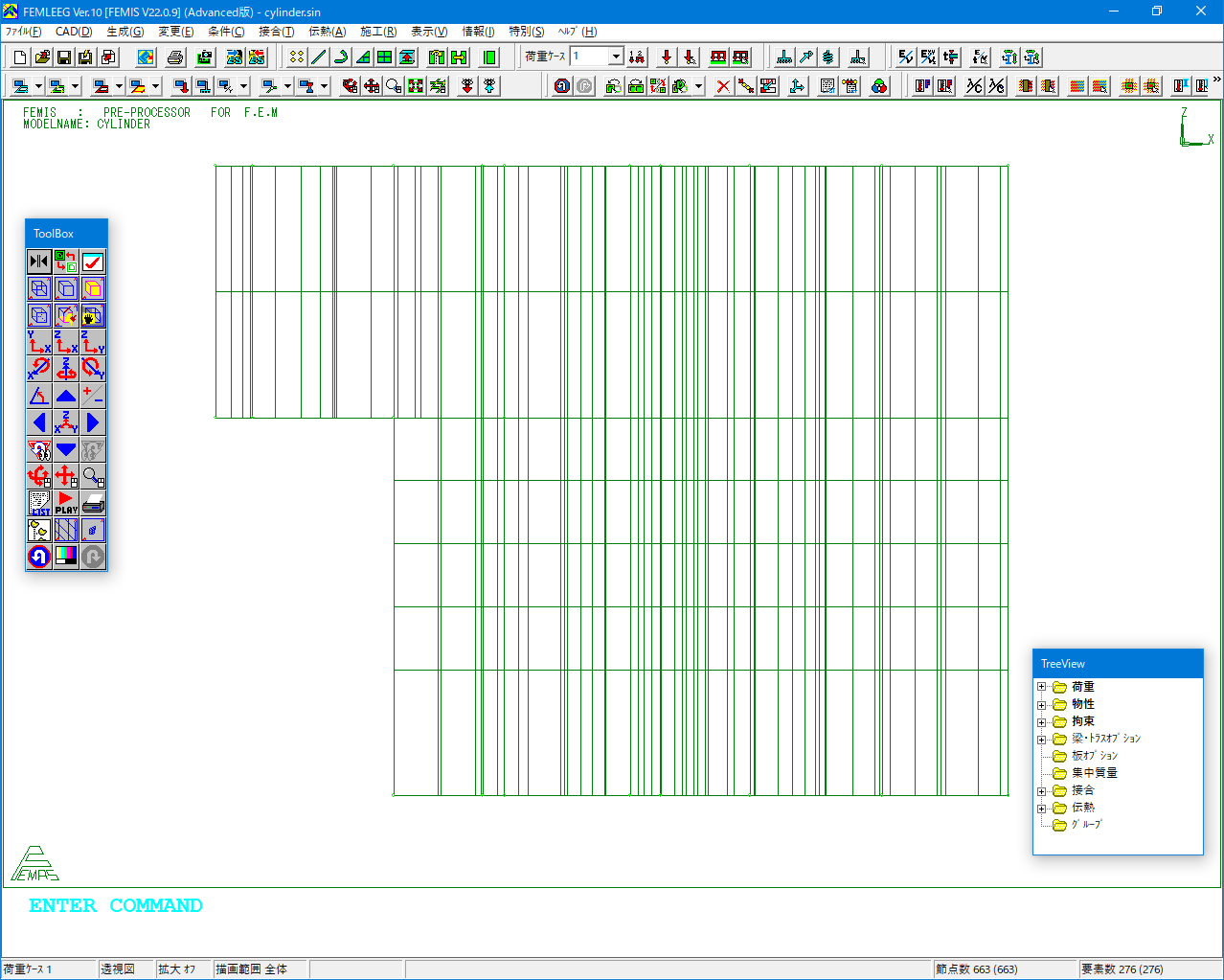Click the save floppy disk icon
1224x980 pixels.
(x=63, y=57)
